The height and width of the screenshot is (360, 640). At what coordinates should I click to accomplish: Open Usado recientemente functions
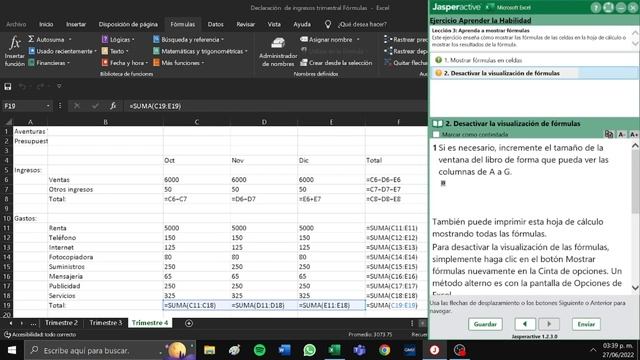[62, 51]
